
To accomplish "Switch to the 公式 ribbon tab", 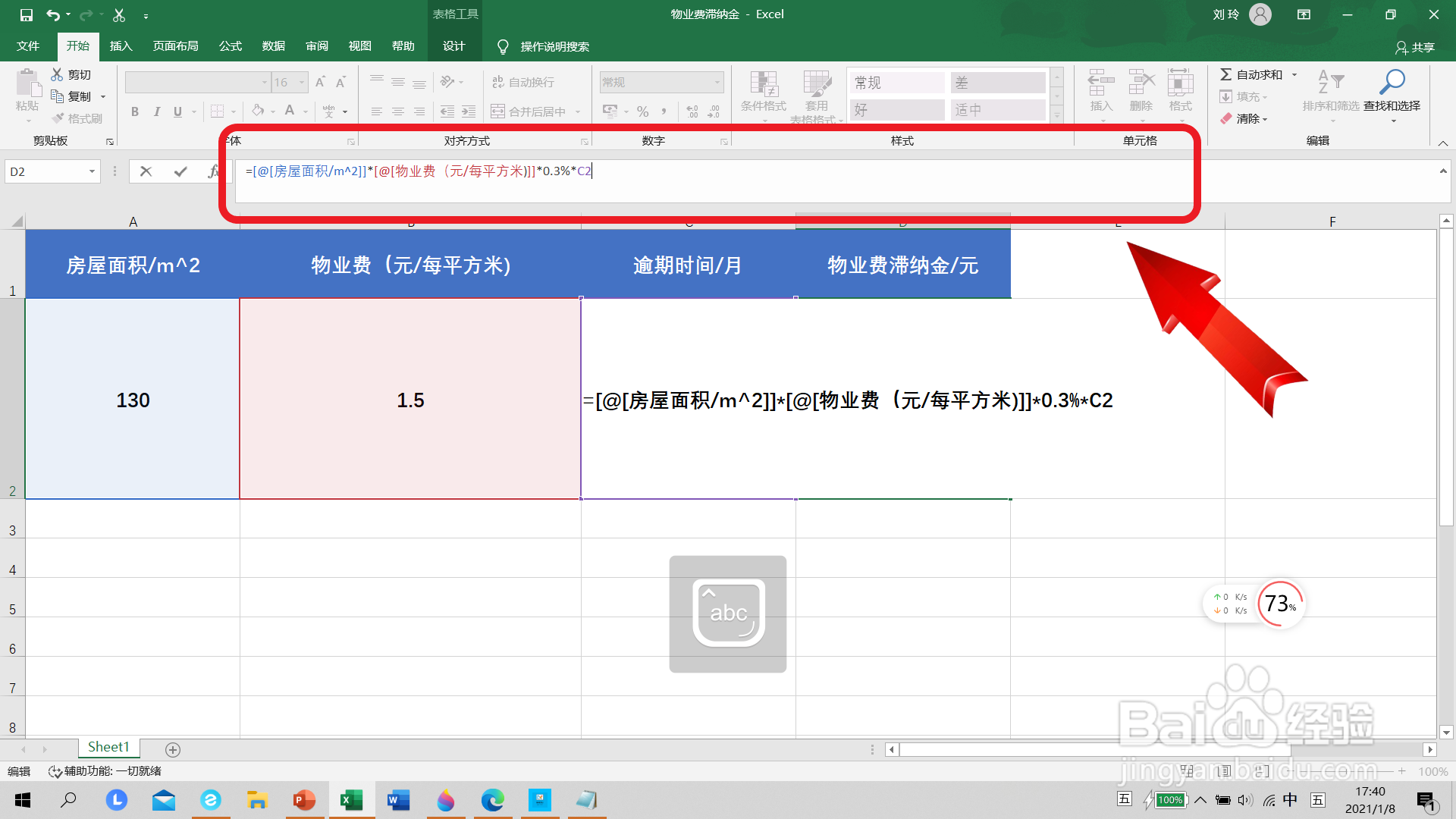I will click(x=230, y=46).
